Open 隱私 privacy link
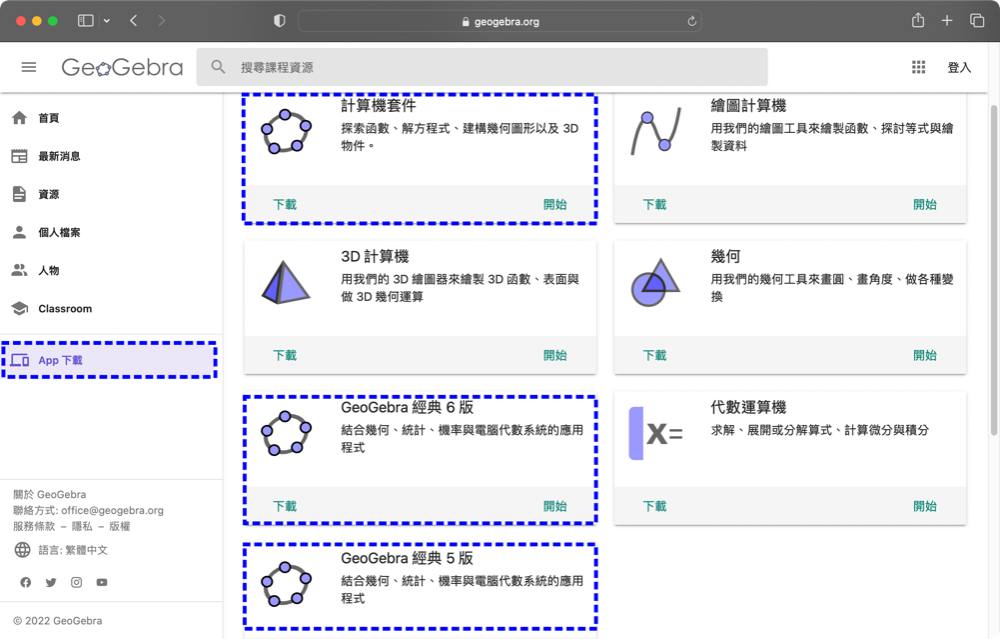 pyautogui.click(x=82, y=526)
